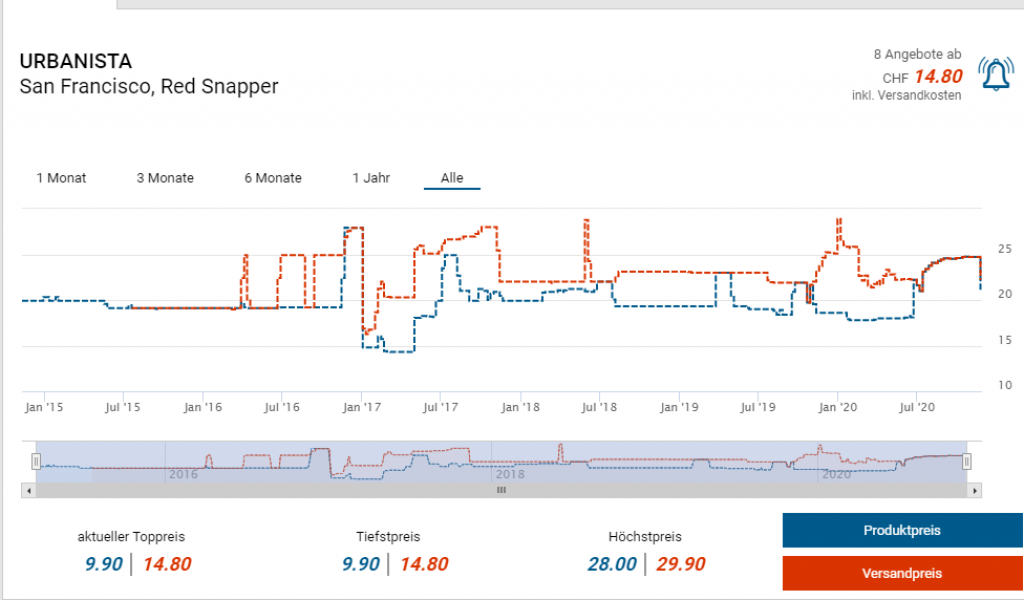Click the scrollbar left arrow below the navigator

click(x=28, y=490)
